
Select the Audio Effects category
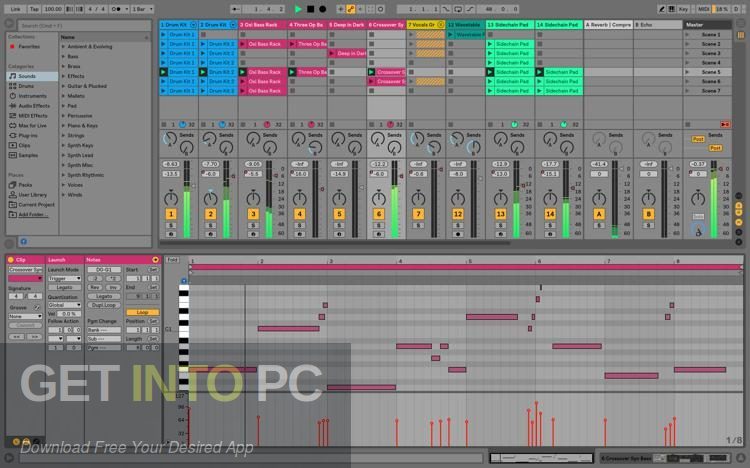tap(34, 106)
